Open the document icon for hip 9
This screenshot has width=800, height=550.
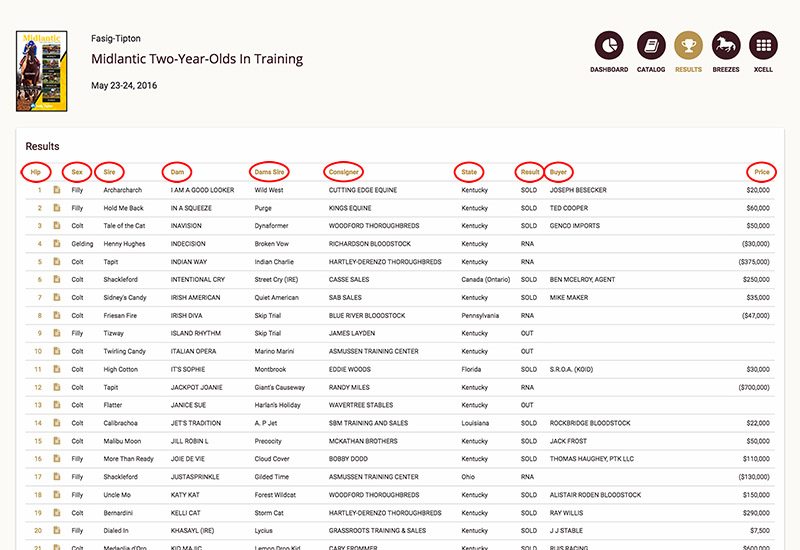(57, 333)
